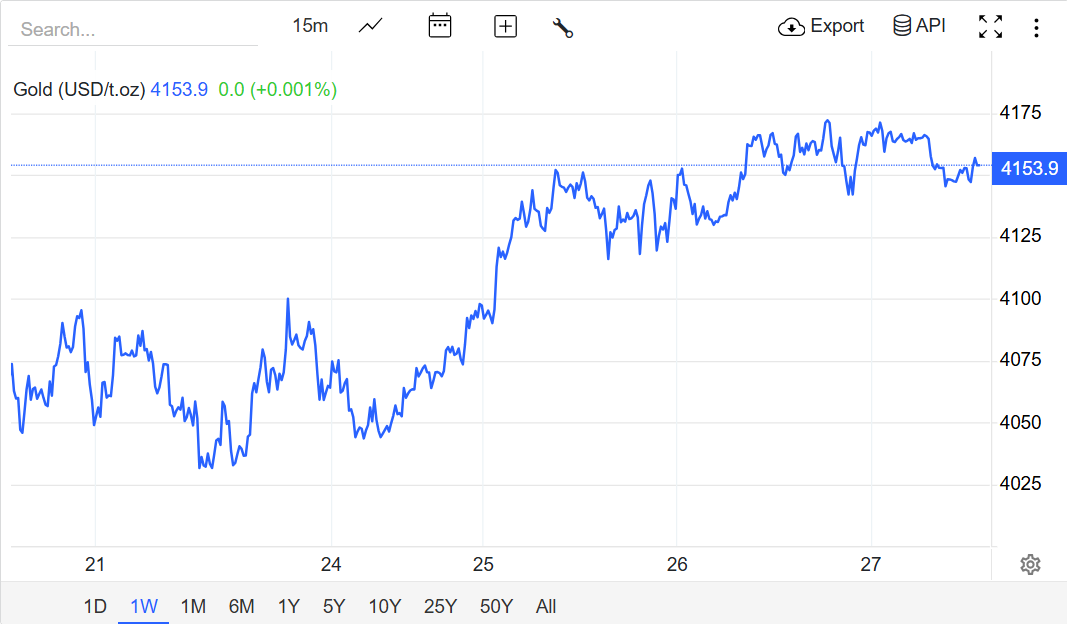
Task: Click in the Search input field
Action: tap(132, 29)
